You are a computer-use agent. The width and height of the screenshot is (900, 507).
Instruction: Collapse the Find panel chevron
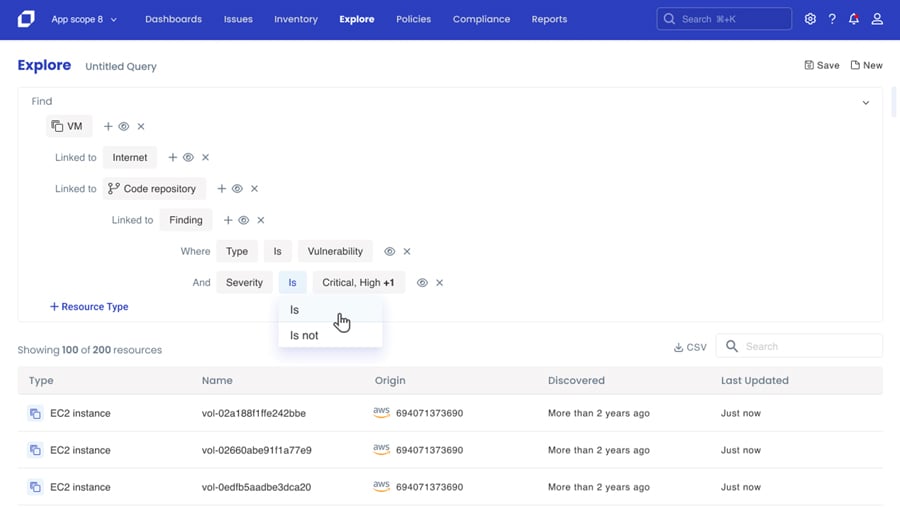click(866, 103)
